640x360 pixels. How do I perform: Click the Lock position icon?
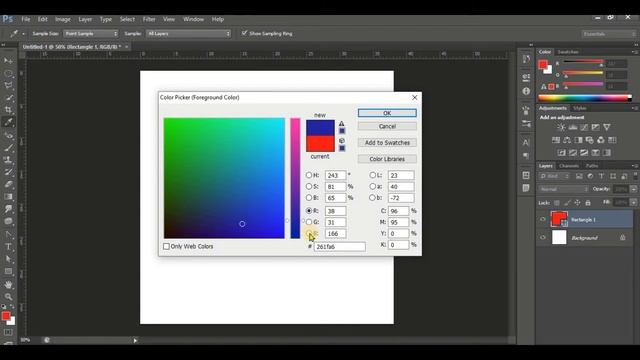tap(577, 202)
